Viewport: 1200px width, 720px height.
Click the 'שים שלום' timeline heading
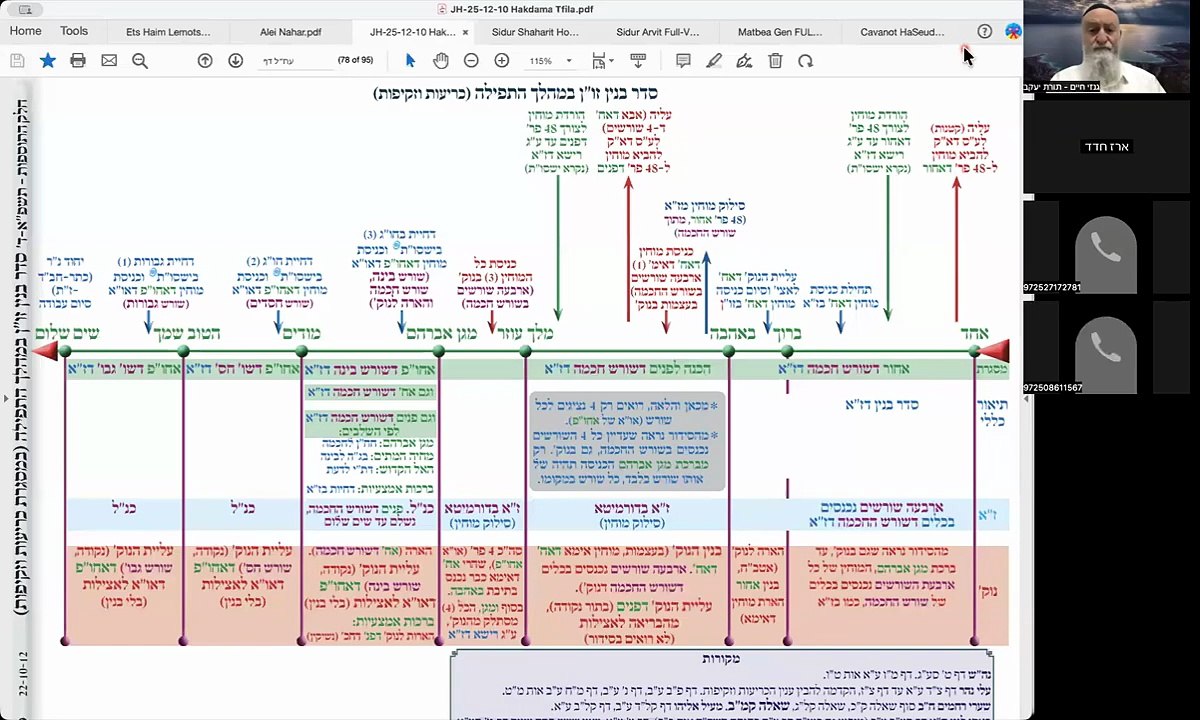[68, 333]
